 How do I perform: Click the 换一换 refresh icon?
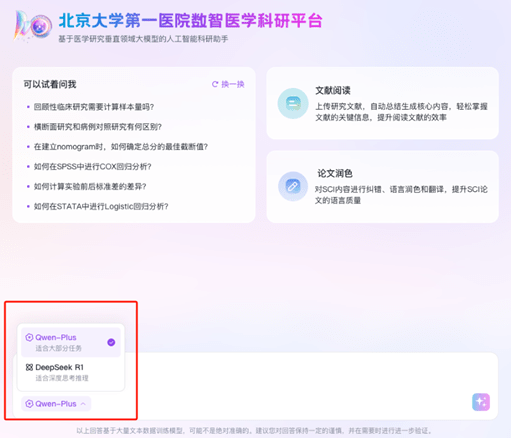(x=215, y=84)
